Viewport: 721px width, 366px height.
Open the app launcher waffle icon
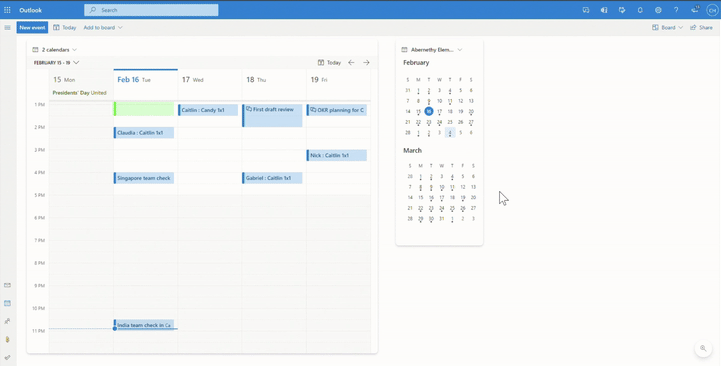click(x=7, y=10)
